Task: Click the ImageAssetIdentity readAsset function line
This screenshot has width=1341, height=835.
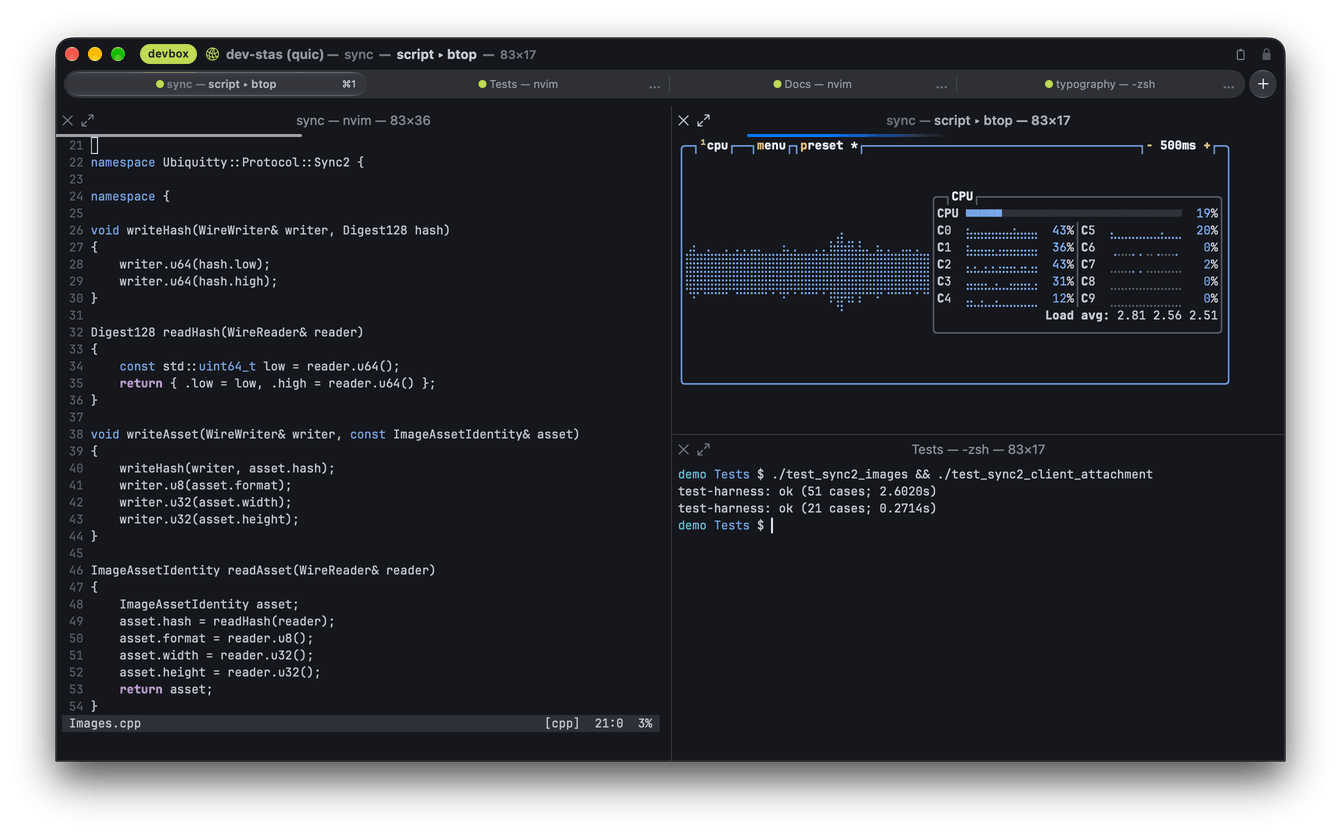Action: coord(263,570)
